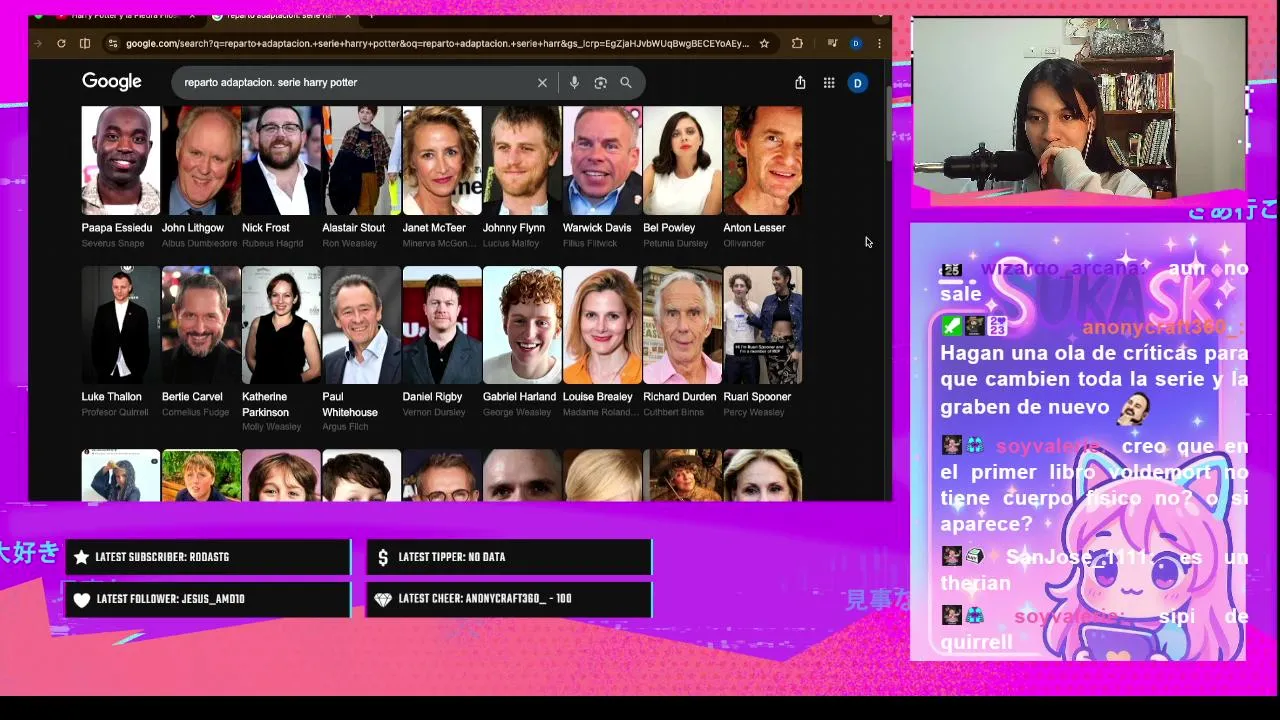Open the Chrome profile avatar D in toolbar

856,43
